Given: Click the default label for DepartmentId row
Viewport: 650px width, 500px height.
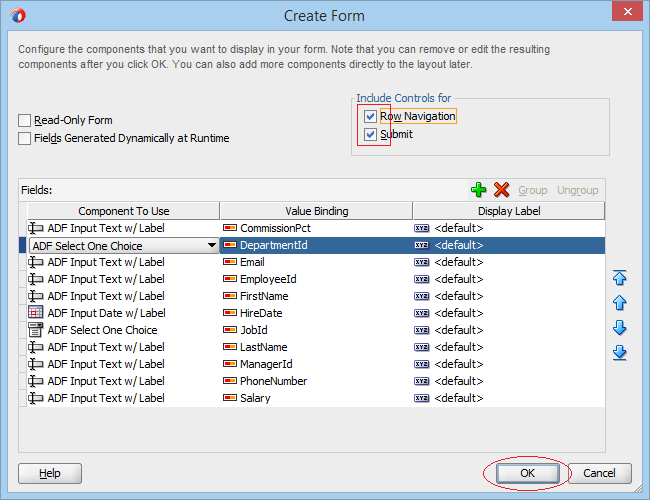Looking at the screenshot, I should pyautogui.click(x=459, y=245).
